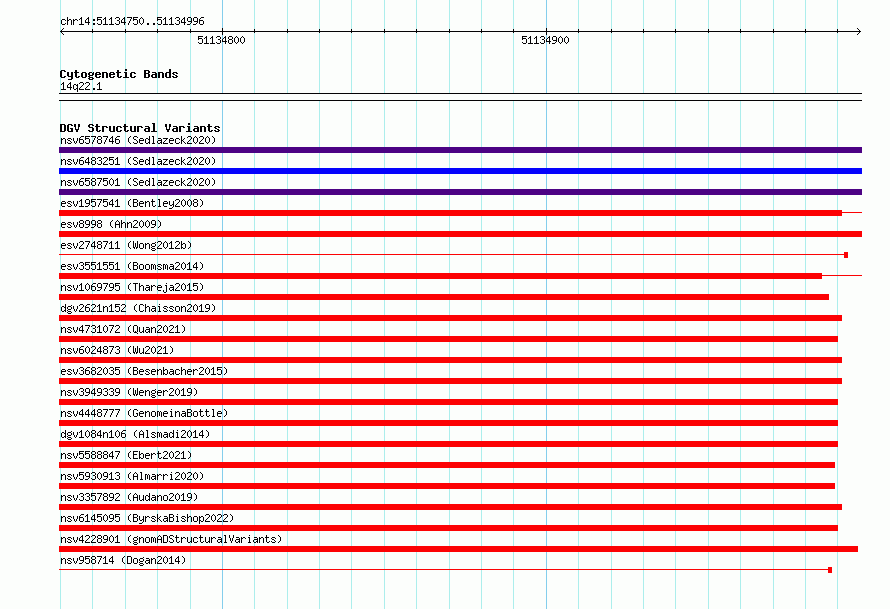Image resolution: width=890 pixels, height=609 pixels.
Task: Click the chr14:51134750..51134996 region label
Action: tap(132, 21)
